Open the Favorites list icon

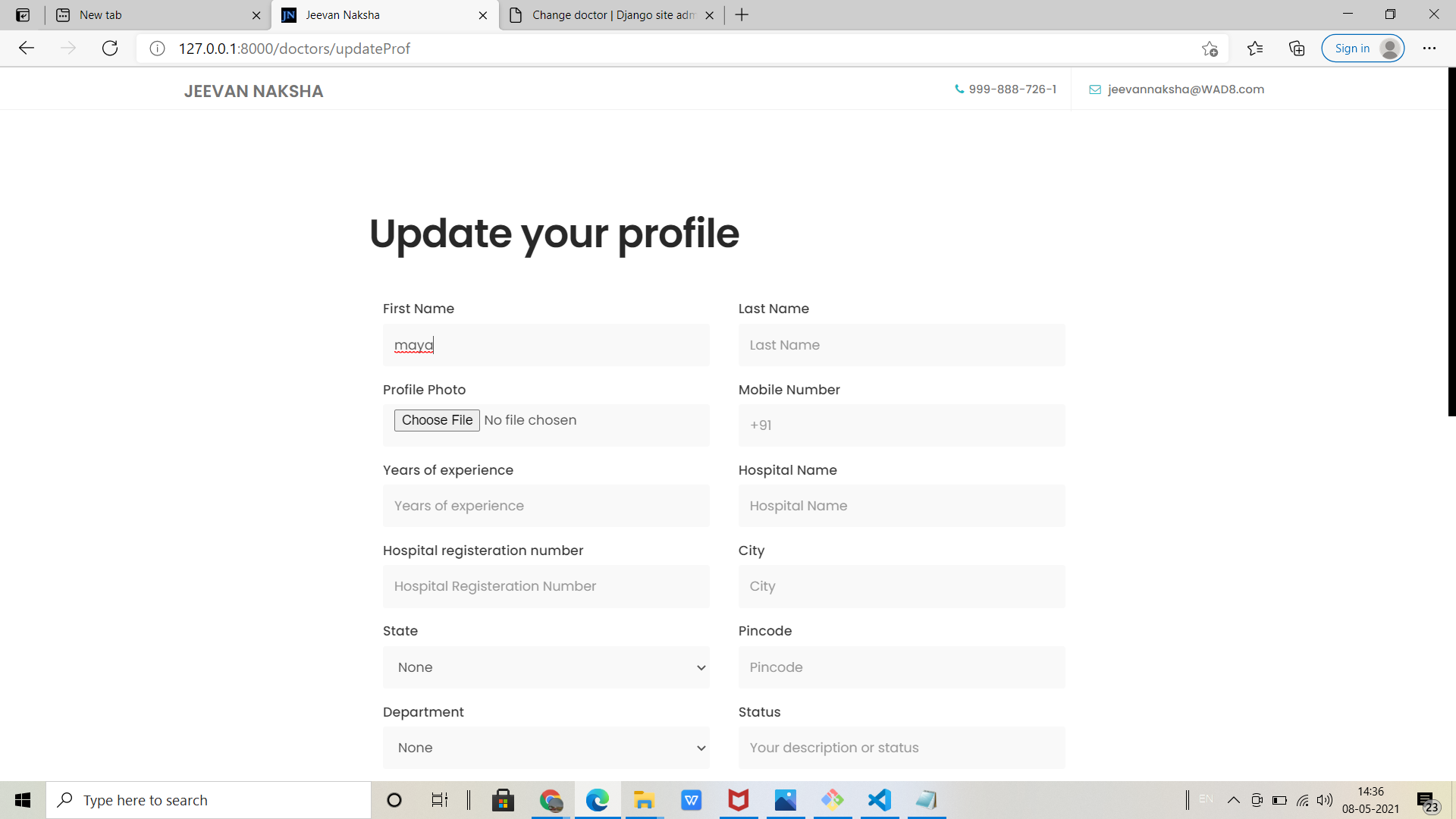coord(1255,49)
